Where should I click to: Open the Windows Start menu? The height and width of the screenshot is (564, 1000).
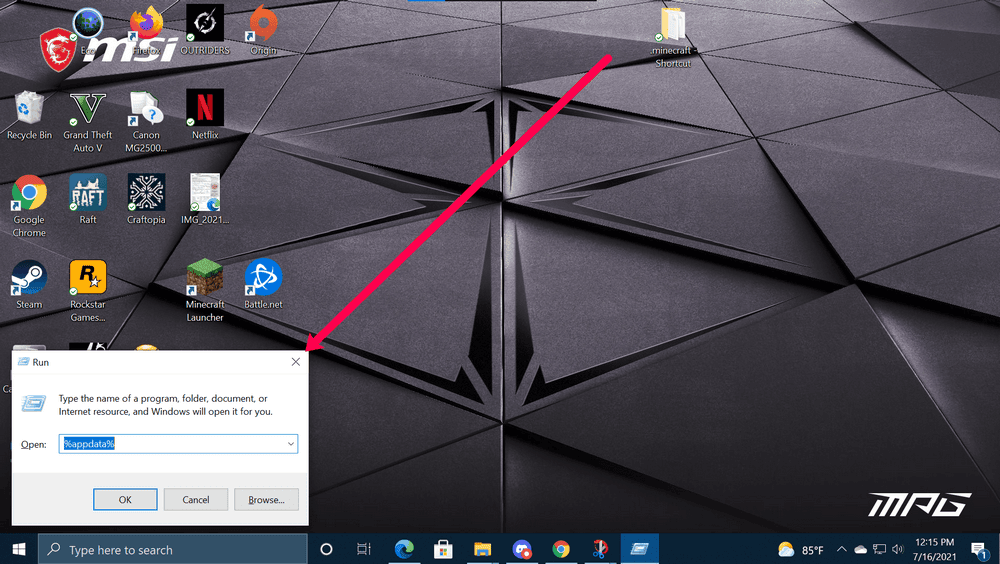pyautogui.click(x=19, y=549)
